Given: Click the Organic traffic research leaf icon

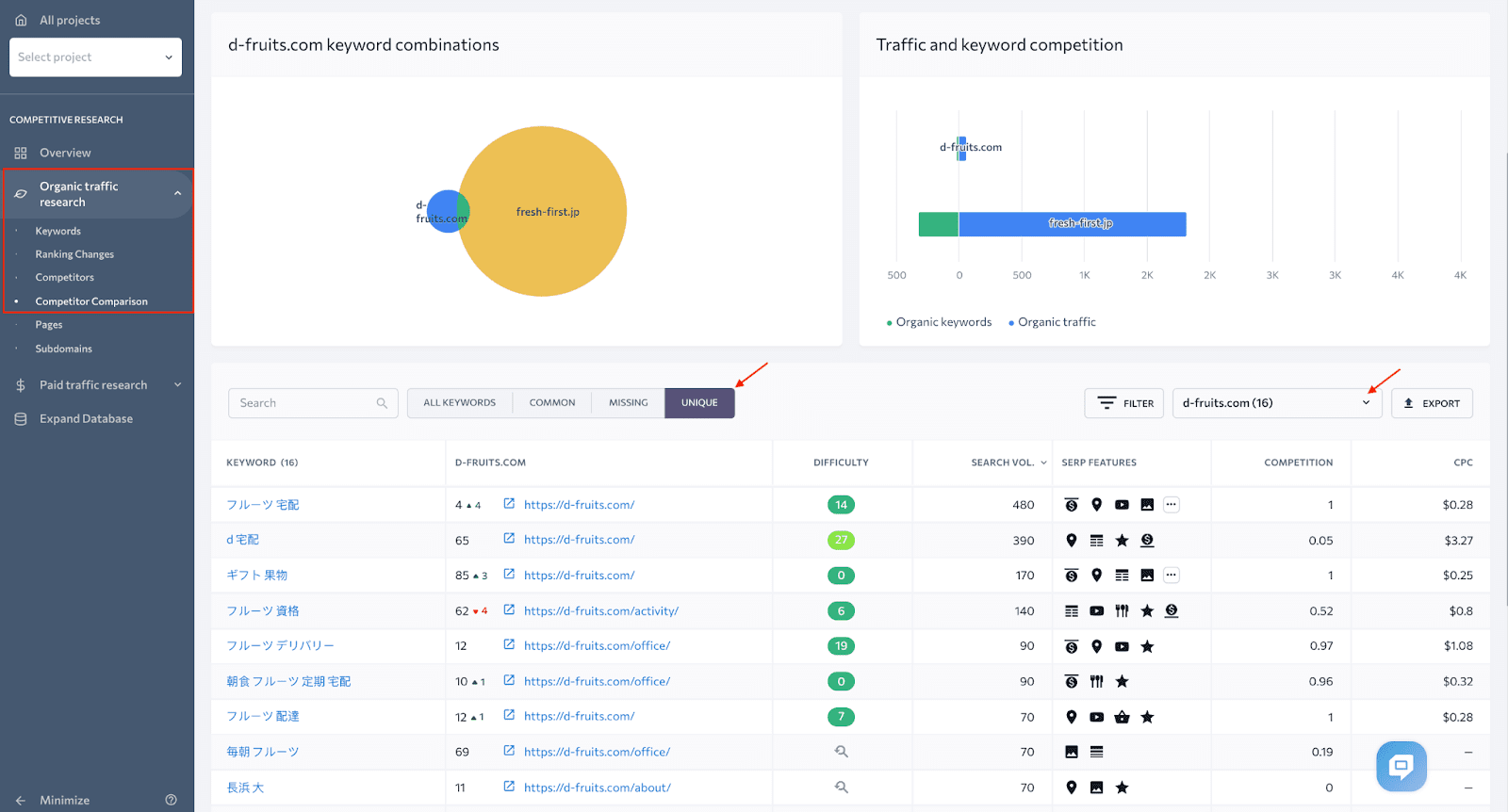Looking at the screenshot, I should coord(21,194).
